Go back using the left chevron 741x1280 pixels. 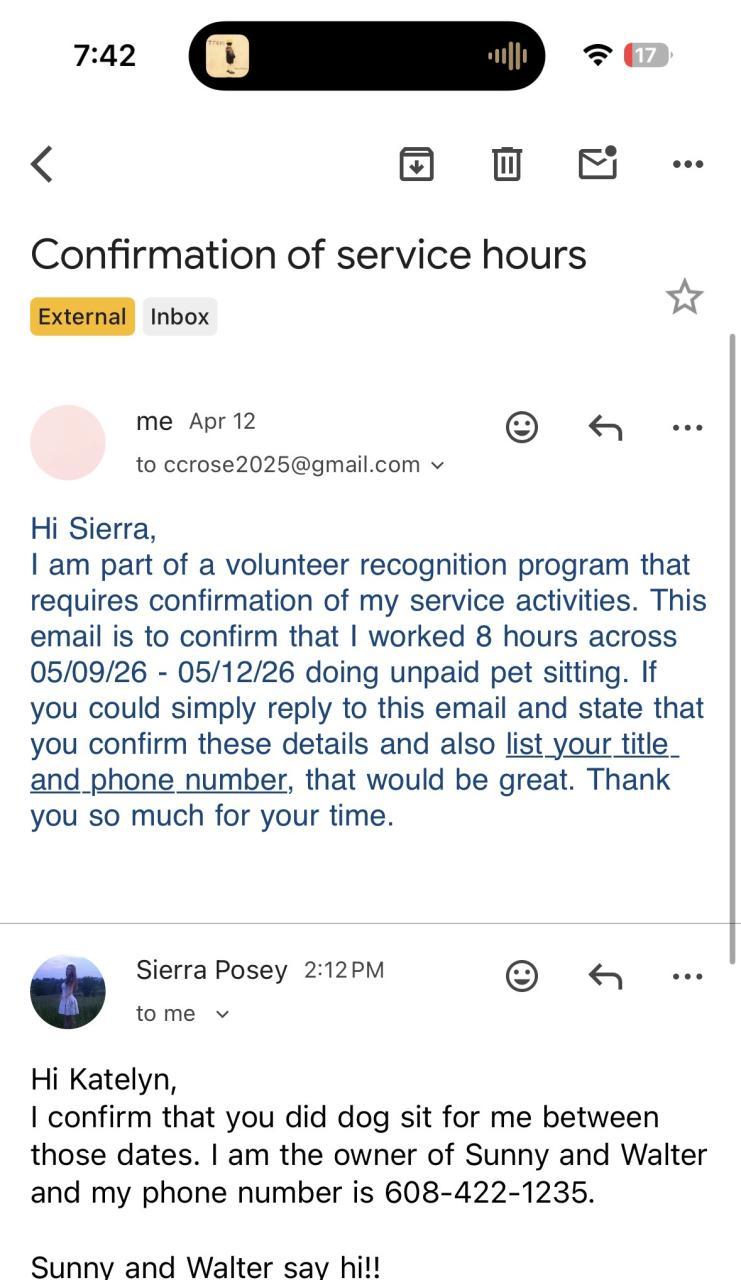(x=42, y=164)
